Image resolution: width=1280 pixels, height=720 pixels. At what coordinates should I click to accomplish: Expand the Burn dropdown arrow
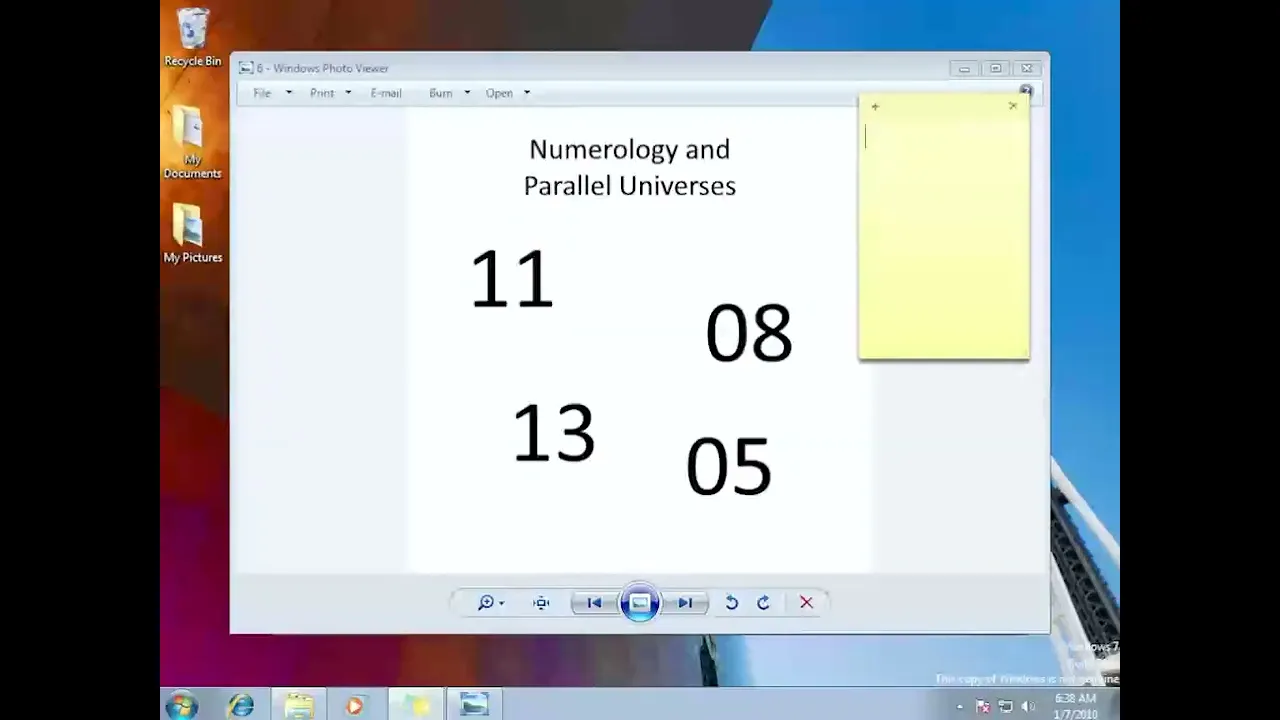click(467, 93)
